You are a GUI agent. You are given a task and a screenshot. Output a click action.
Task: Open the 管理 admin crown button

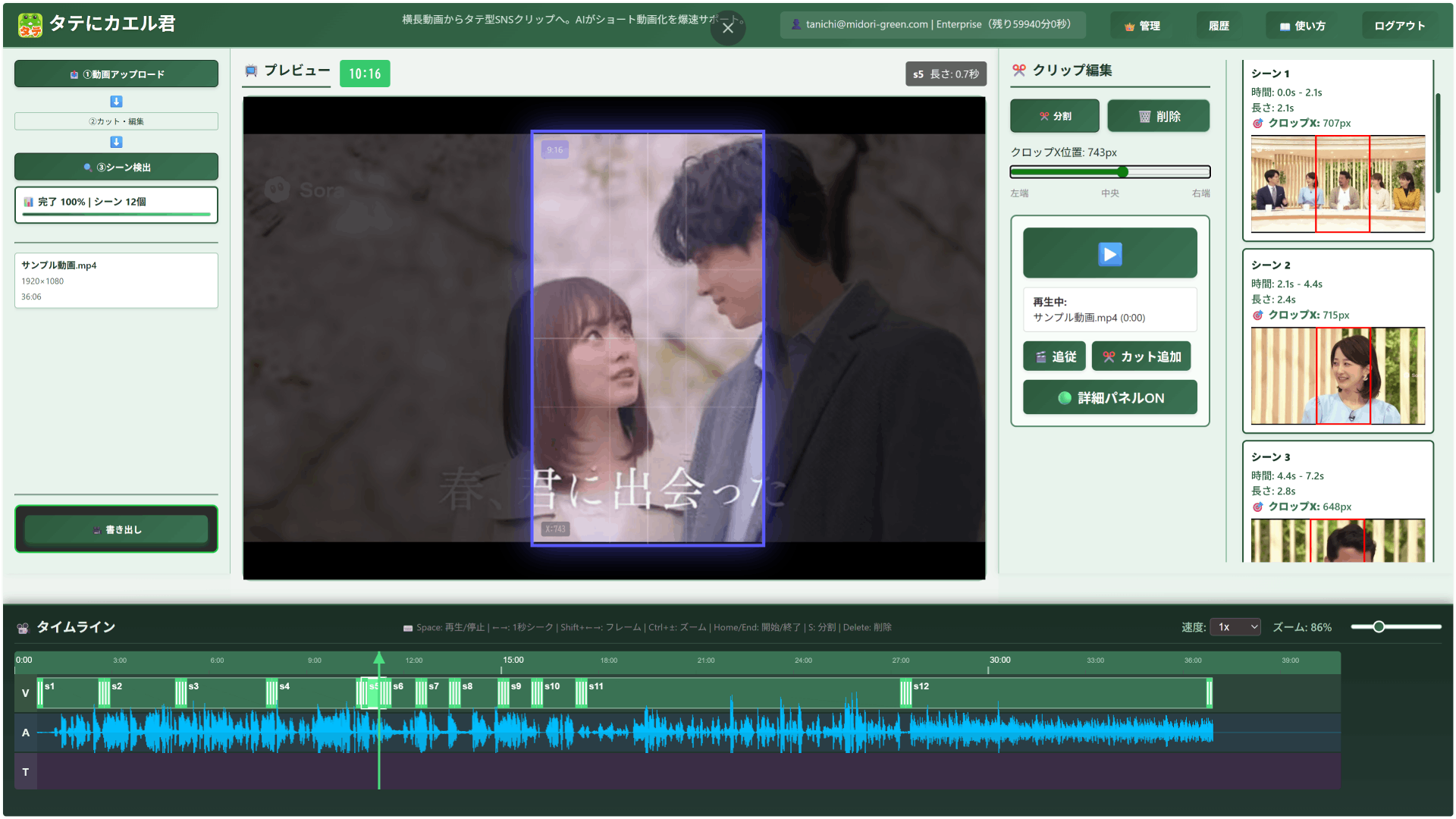tap(1142, 26)
